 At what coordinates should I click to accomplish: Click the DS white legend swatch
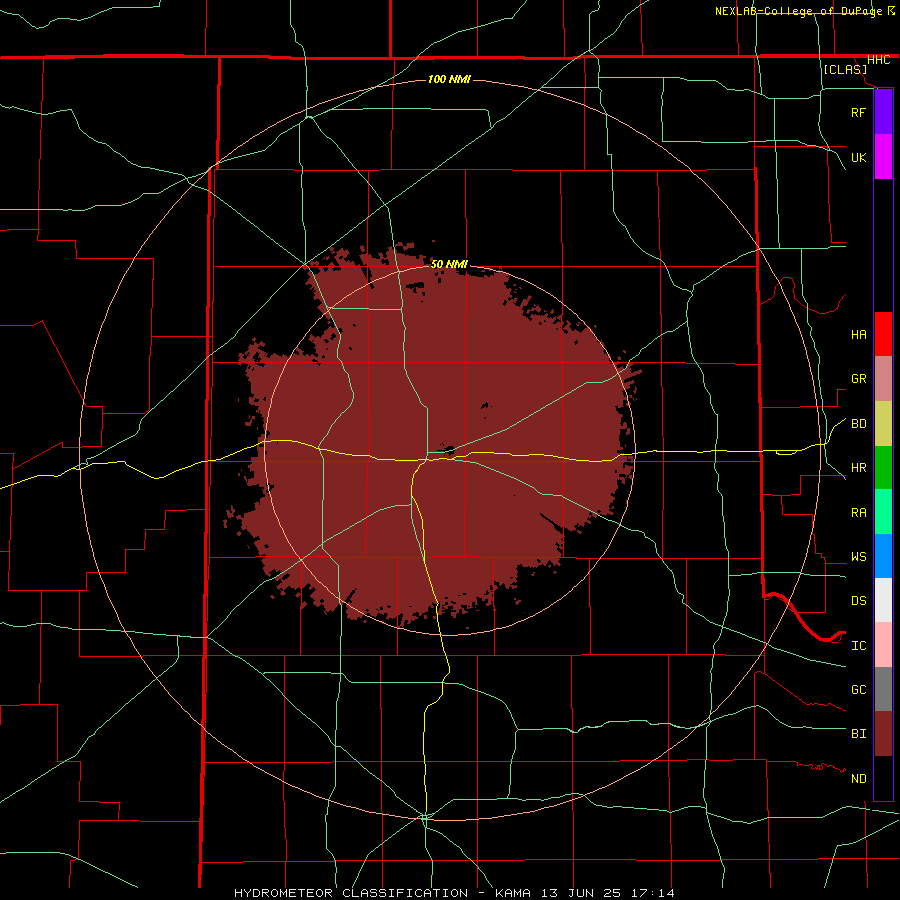pos(883,600)
